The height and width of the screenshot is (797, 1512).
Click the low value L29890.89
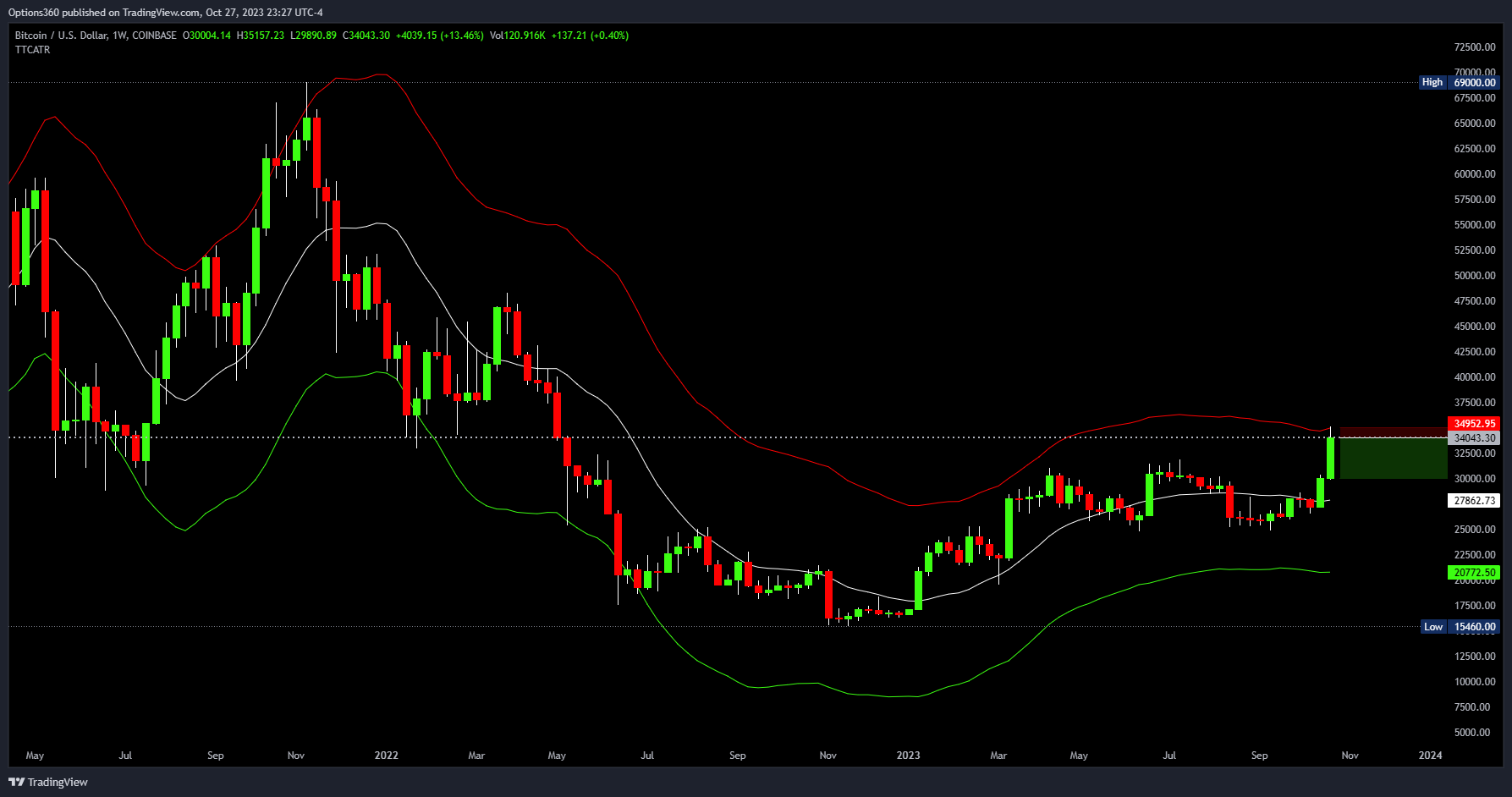[x=313, y=36]
